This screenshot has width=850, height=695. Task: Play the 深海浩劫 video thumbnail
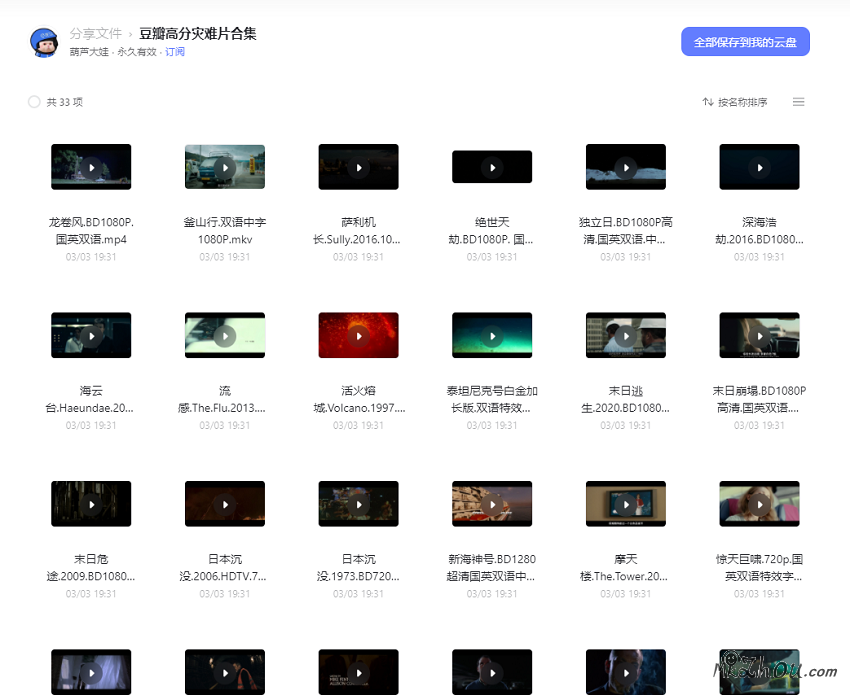coord(759,167)
